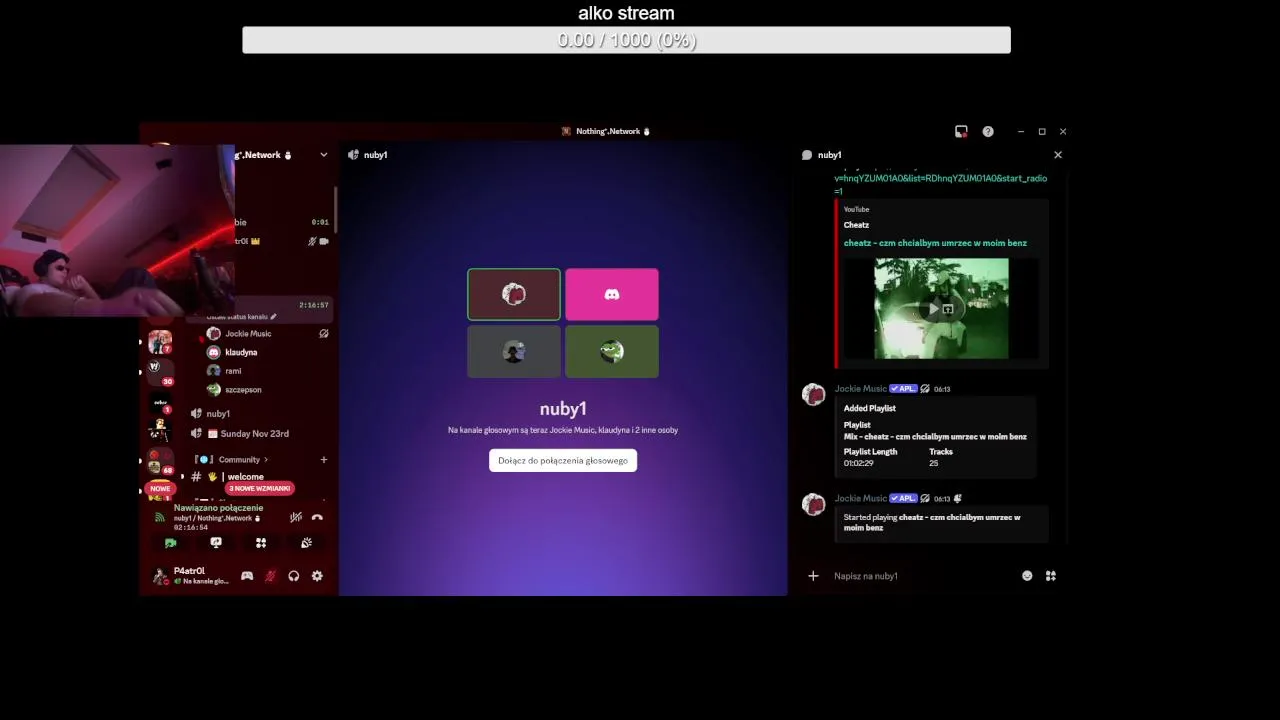Screen dimensions: 1280x720
Task: Click nuby1 voice channel header title
Action: click(375, 155)
